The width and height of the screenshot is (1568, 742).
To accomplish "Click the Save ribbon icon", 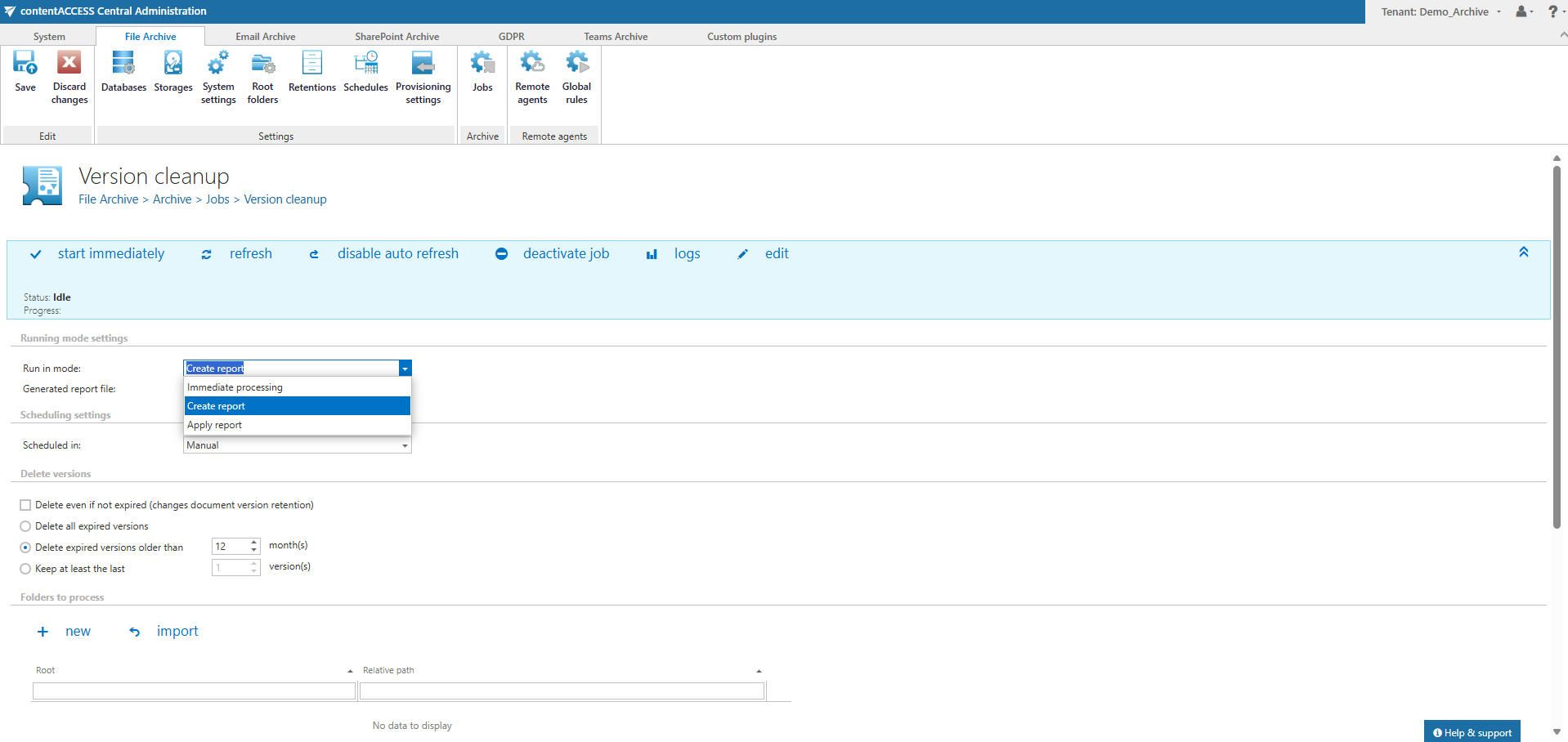I will tap(25, 63).
